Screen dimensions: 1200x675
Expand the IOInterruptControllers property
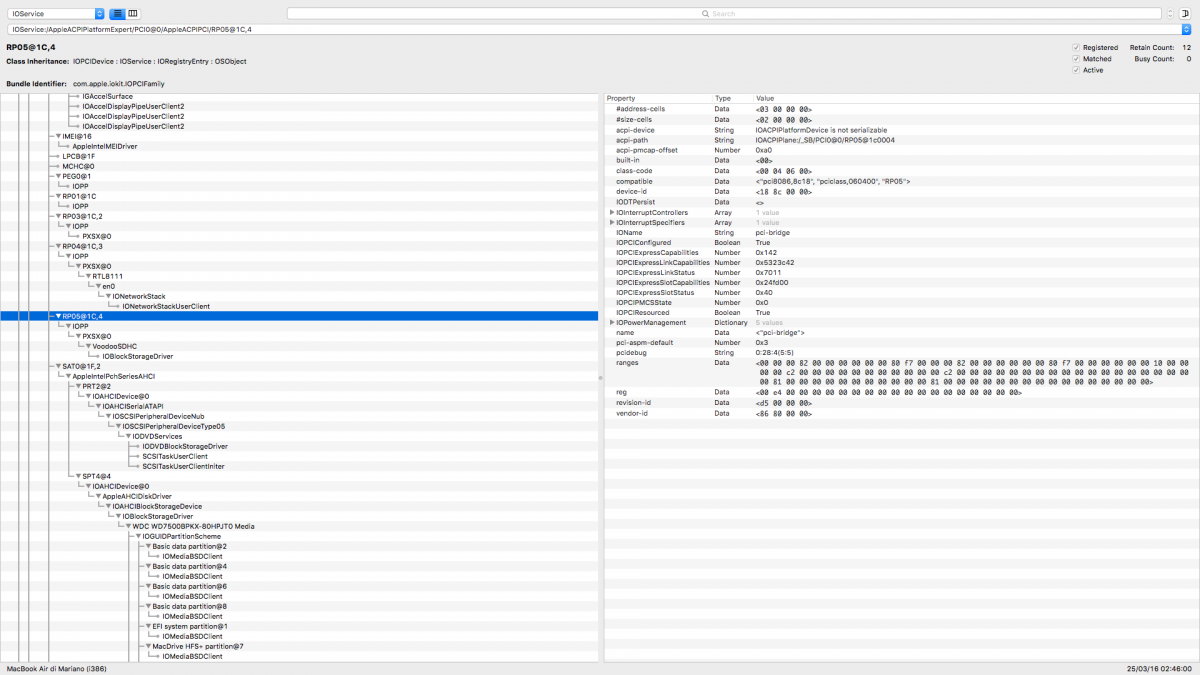coord(611,212)
